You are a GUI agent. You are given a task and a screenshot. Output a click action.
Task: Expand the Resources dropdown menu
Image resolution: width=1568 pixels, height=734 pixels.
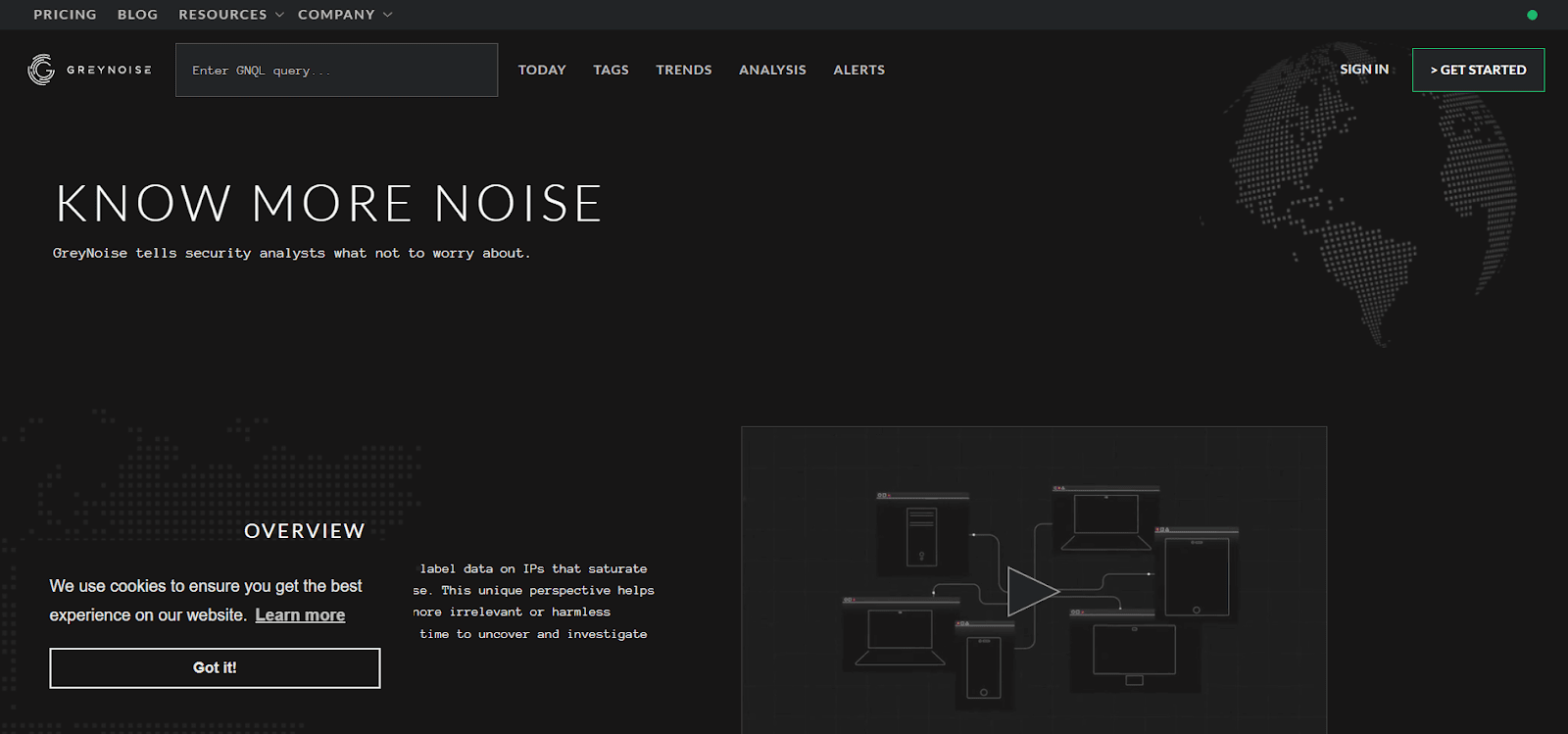pos(231,15)
